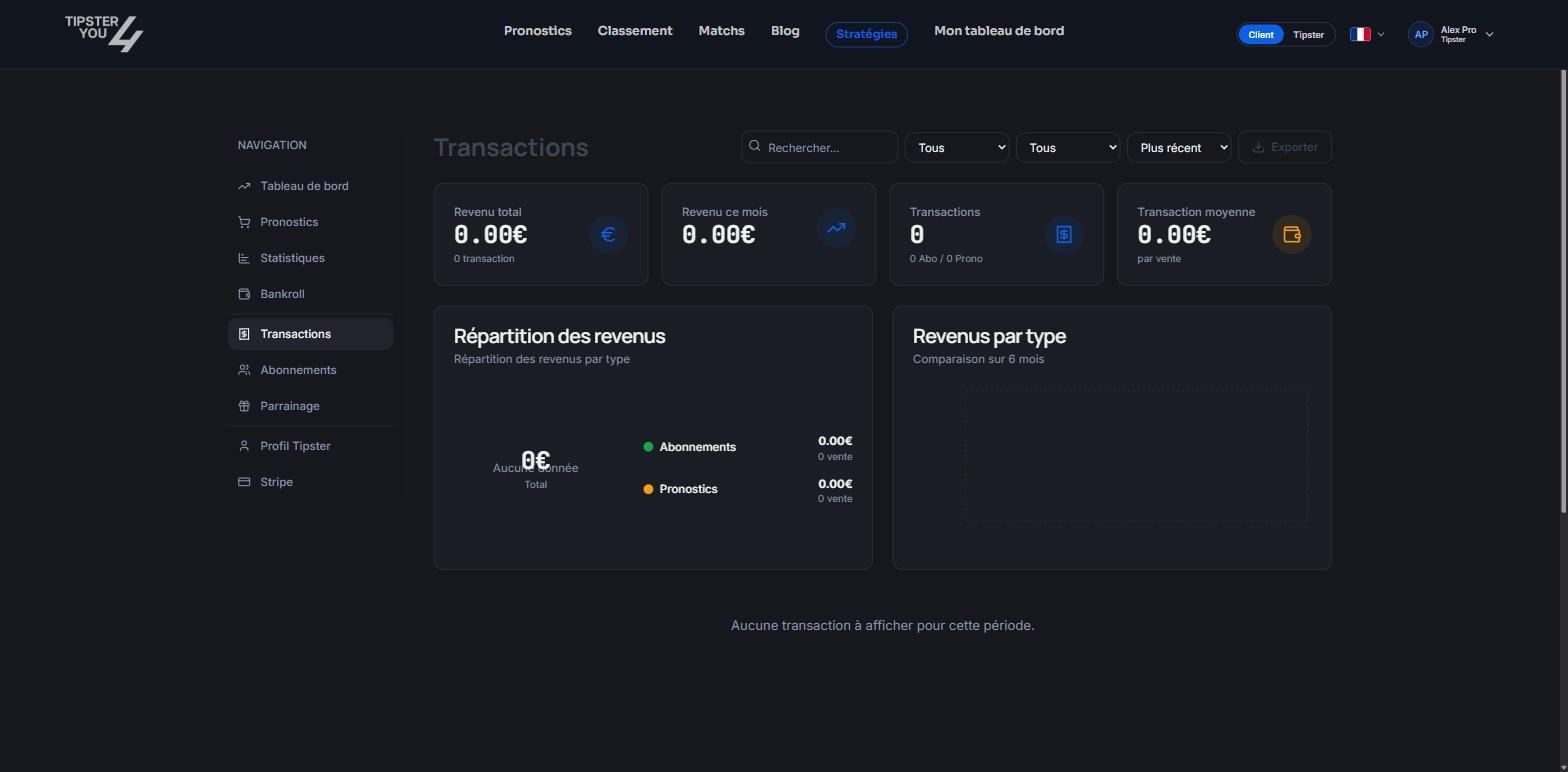Click the search magnifier icon
Screen dimensions: 1568x772
tap(755, 146)
